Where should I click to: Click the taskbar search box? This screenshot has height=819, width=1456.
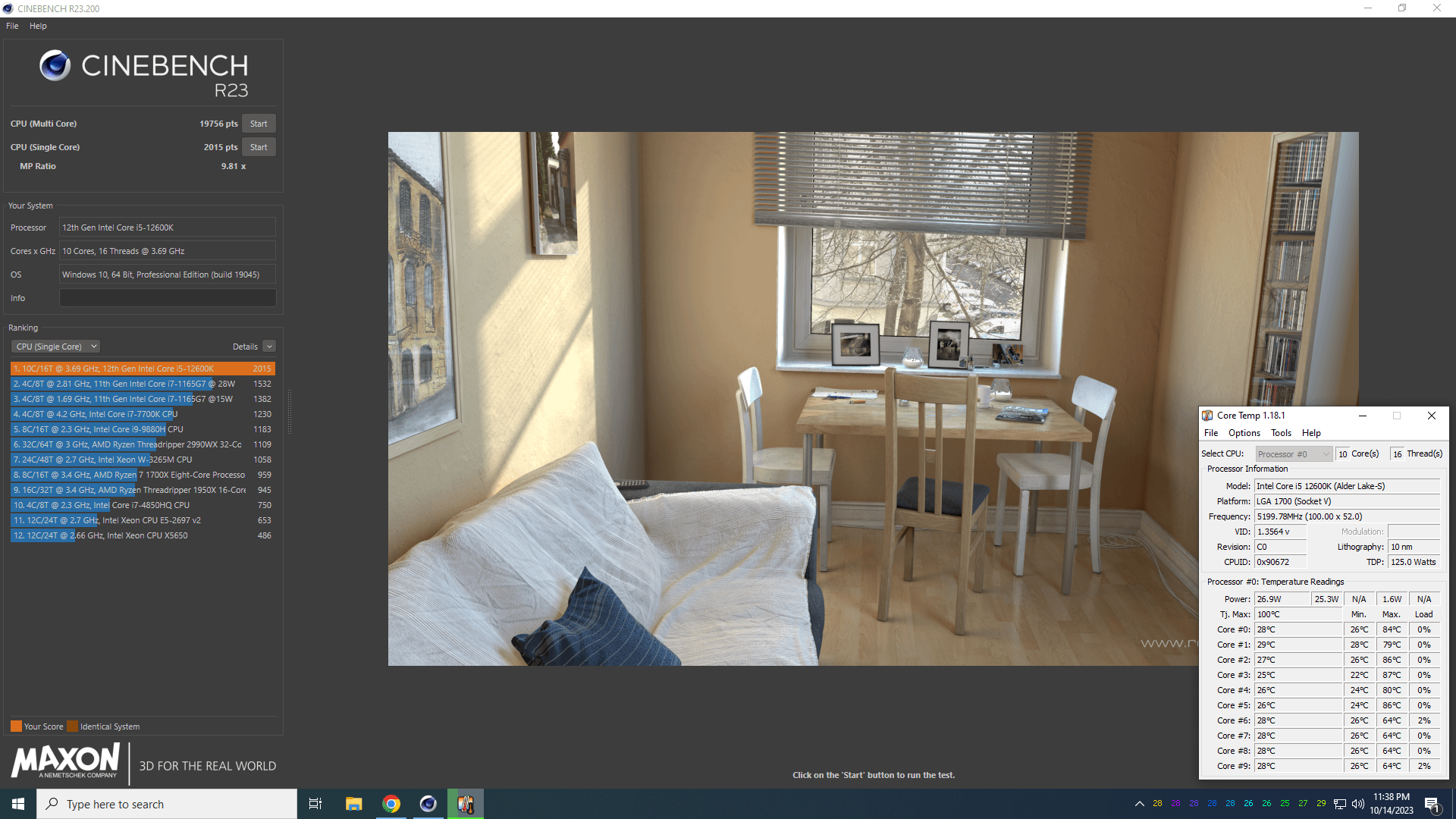click(x=167, y=804)
